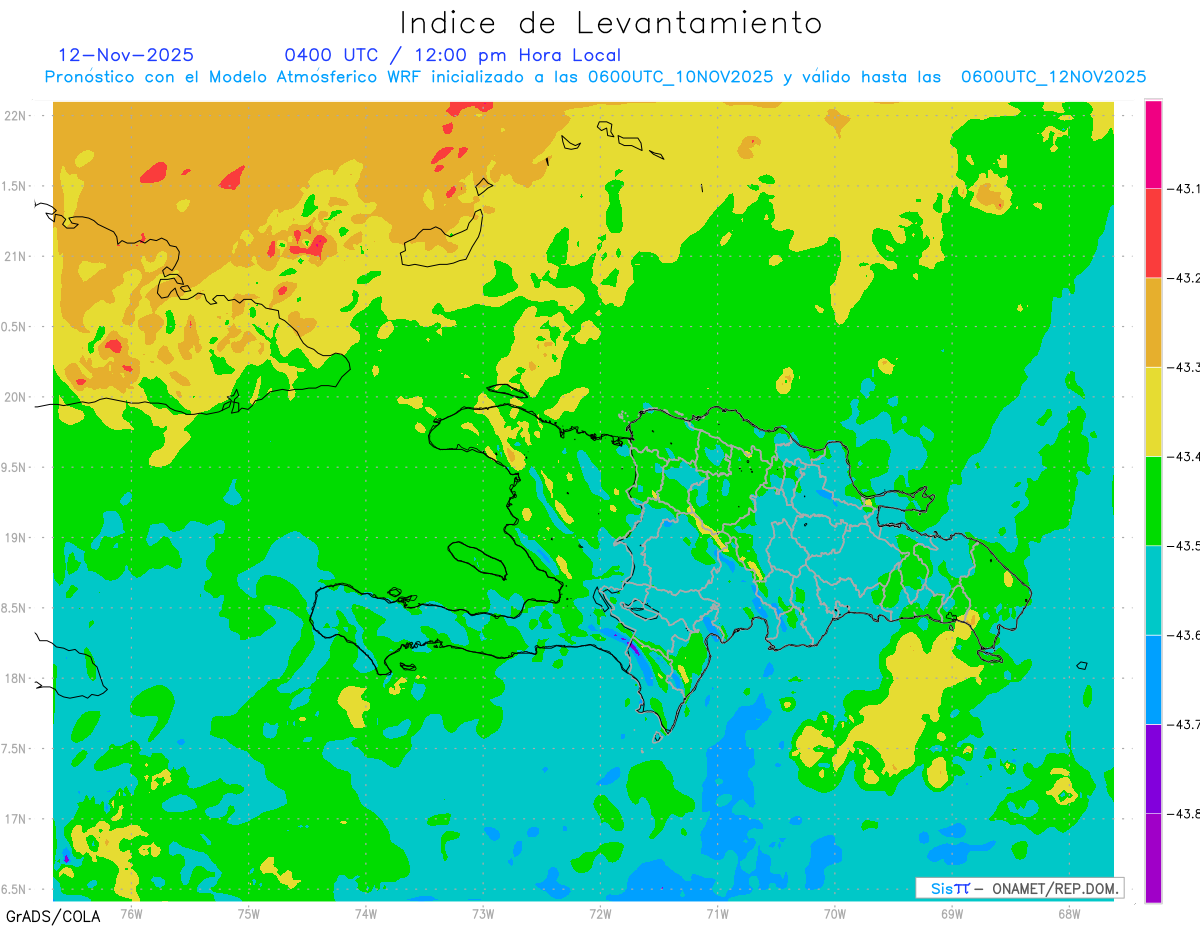Click the orange legend swatch
This screenshot has width=1200, height=927.
tap(1153, 322)
